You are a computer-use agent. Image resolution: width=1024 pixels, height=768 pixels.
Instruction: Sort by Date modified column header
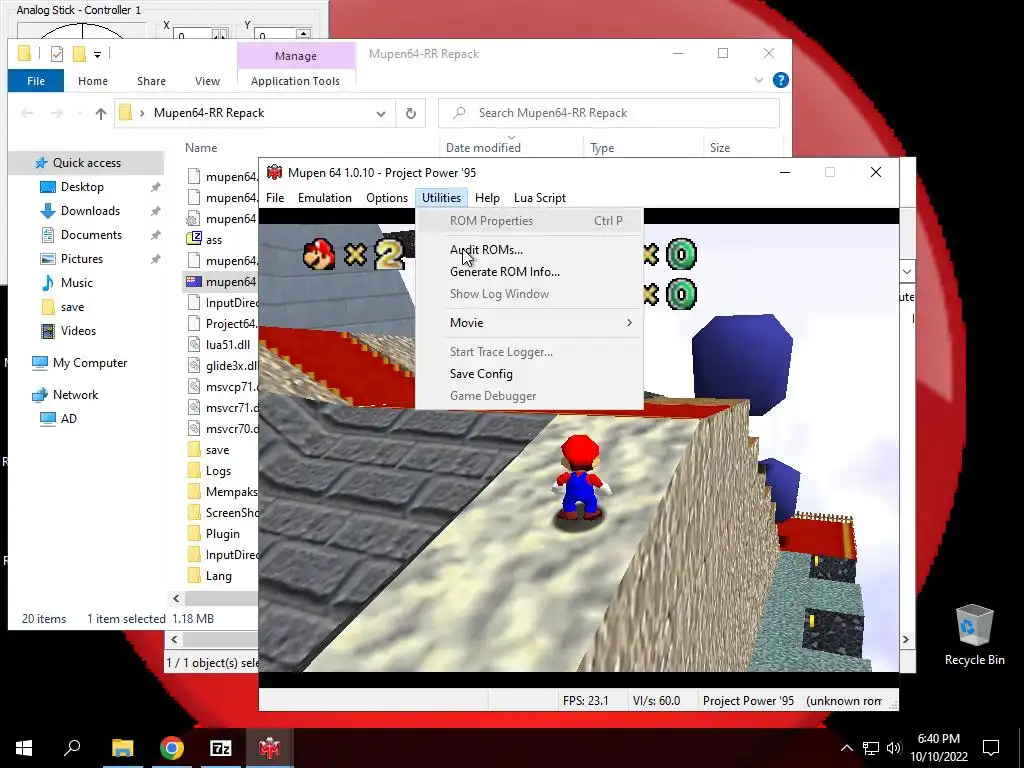point(483,148)
